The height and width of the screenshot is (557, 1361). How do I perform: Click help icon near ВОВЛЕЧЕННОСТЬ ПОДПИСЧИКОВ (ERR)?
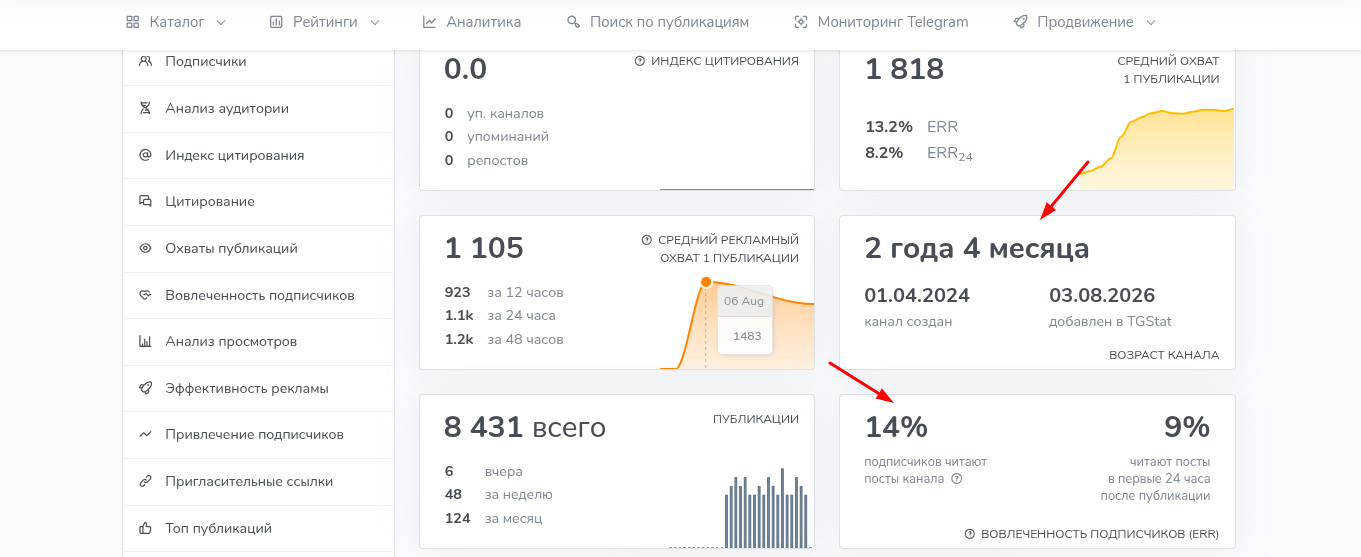(x=970, y=534)
